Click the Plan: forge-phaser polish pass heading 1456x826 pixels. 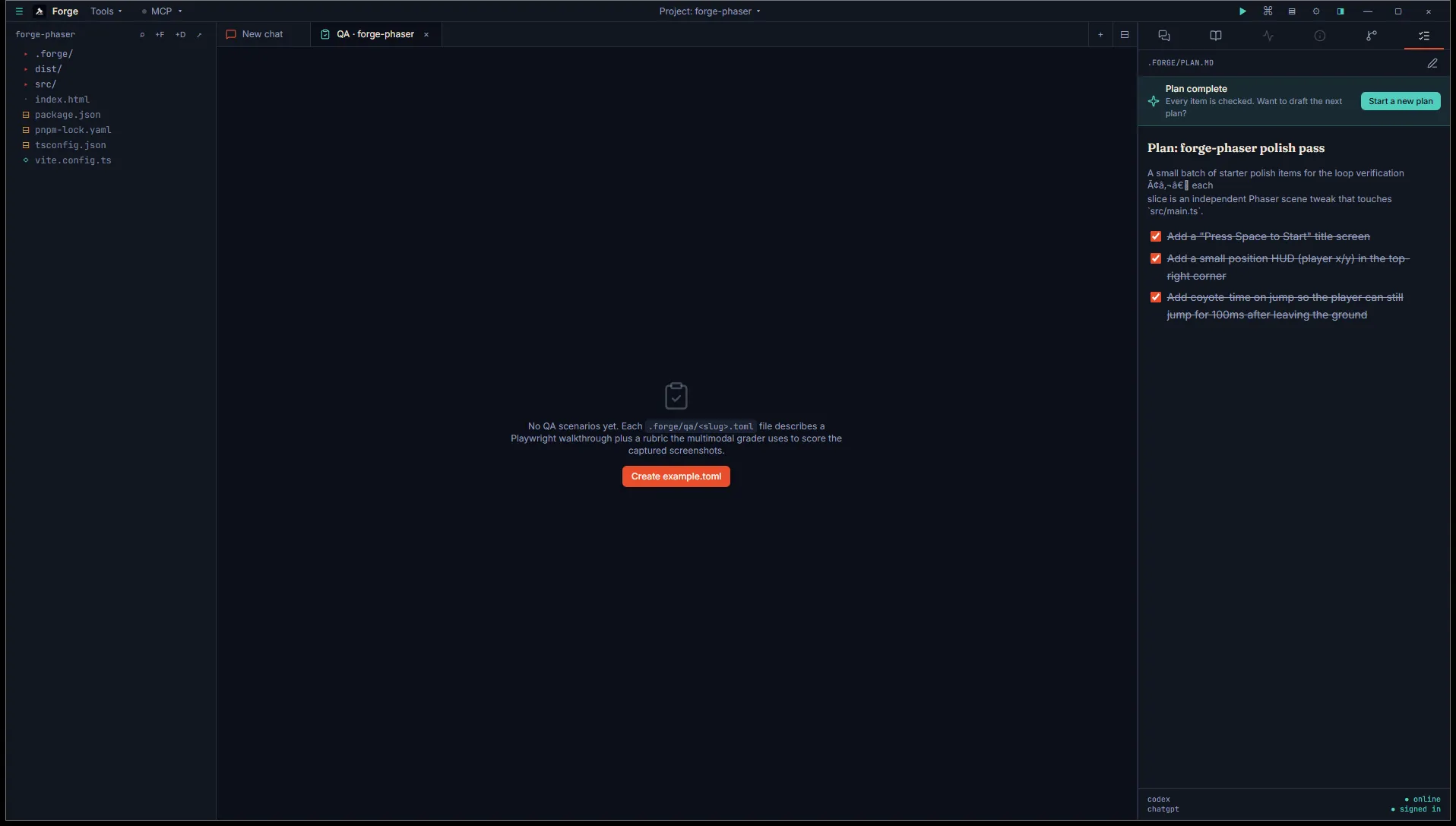(x=1236, y=148)
